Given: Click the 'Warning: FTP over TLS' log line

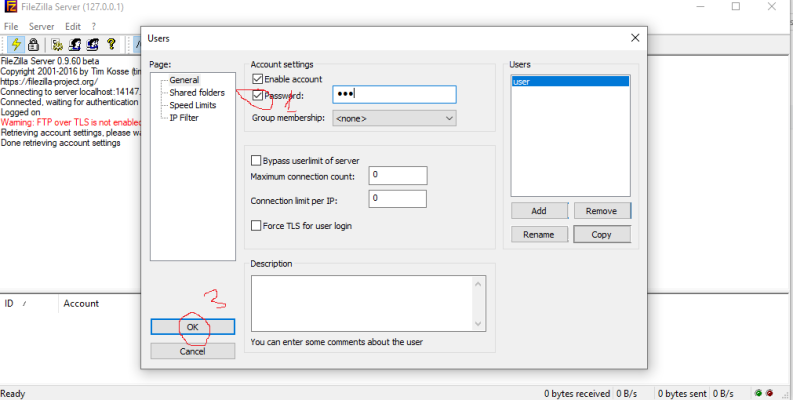Looking at the screenshot, I should point(70,122).
